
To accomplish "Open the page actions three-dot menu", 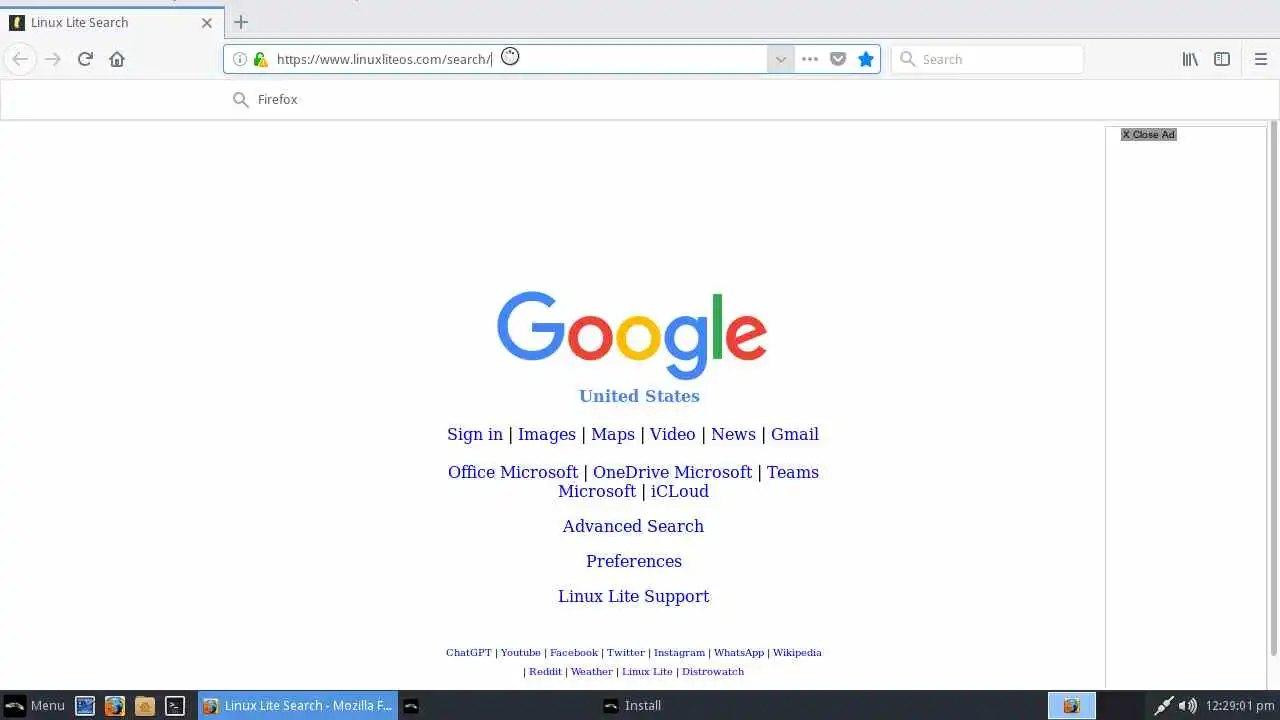I will (810, 59).
